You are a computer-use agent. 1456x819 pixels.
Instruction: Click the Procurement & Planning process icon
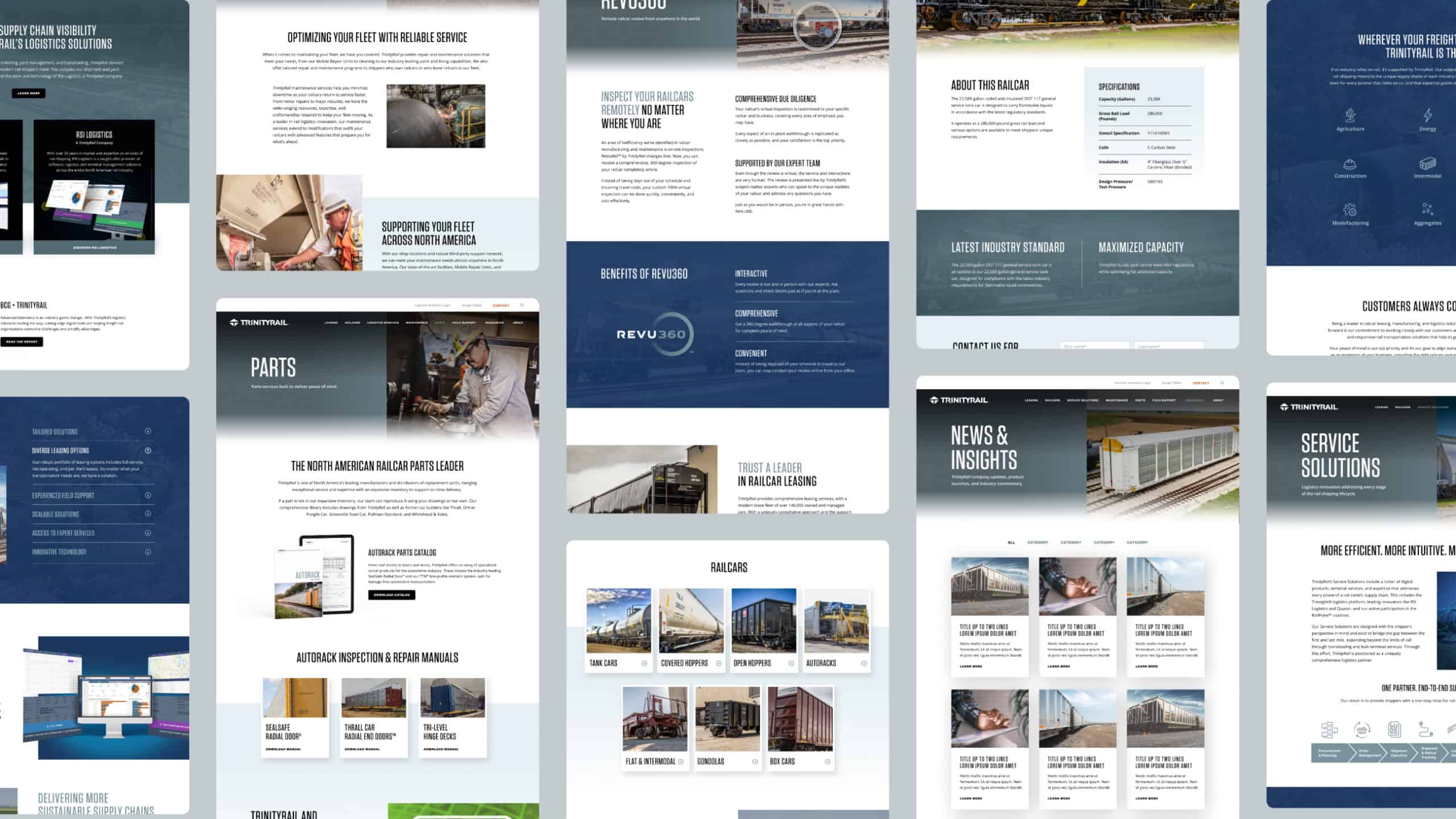pos(1329,730)
